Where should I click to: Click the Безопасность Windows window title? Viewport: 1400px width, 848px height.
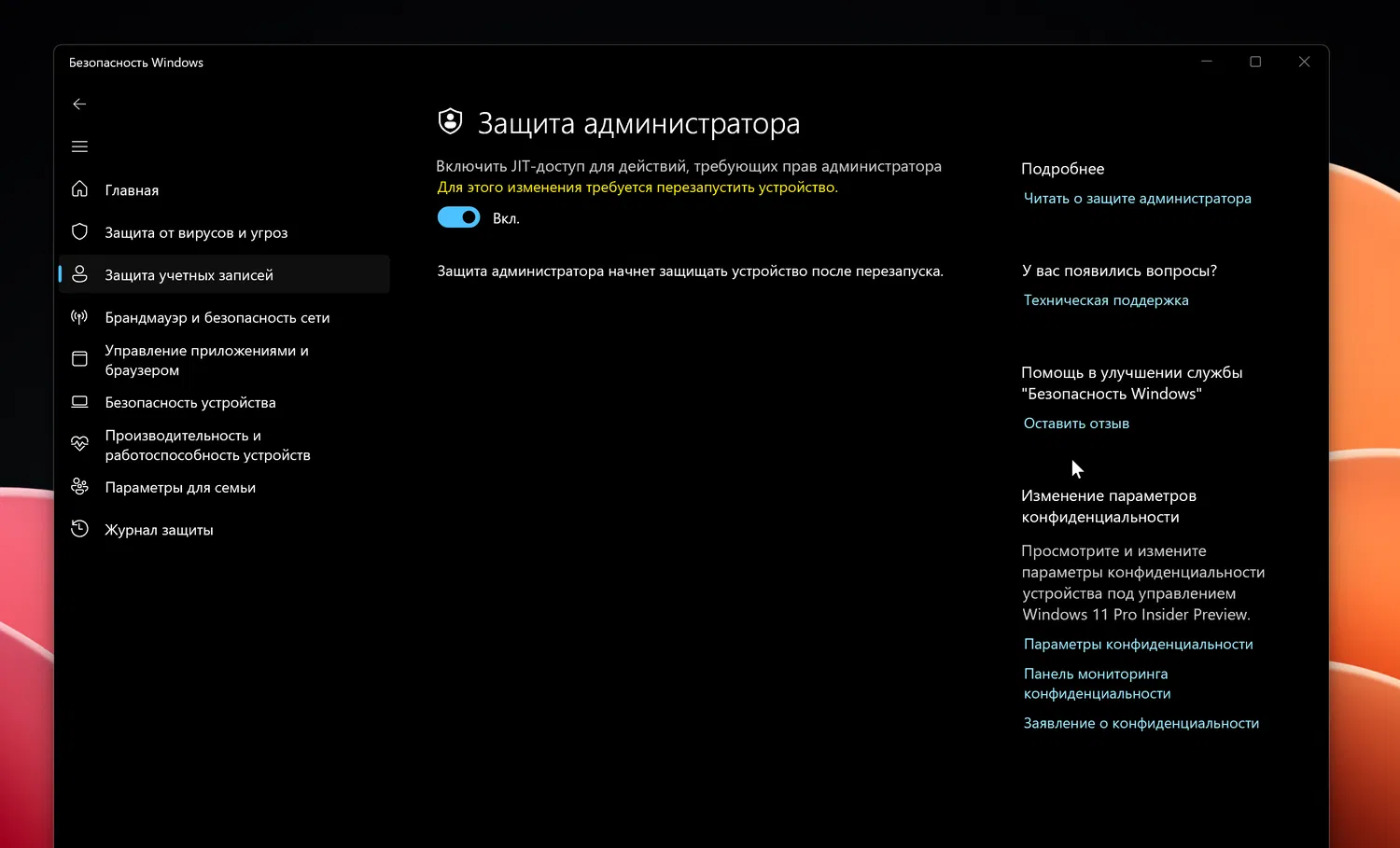(136, 63)
